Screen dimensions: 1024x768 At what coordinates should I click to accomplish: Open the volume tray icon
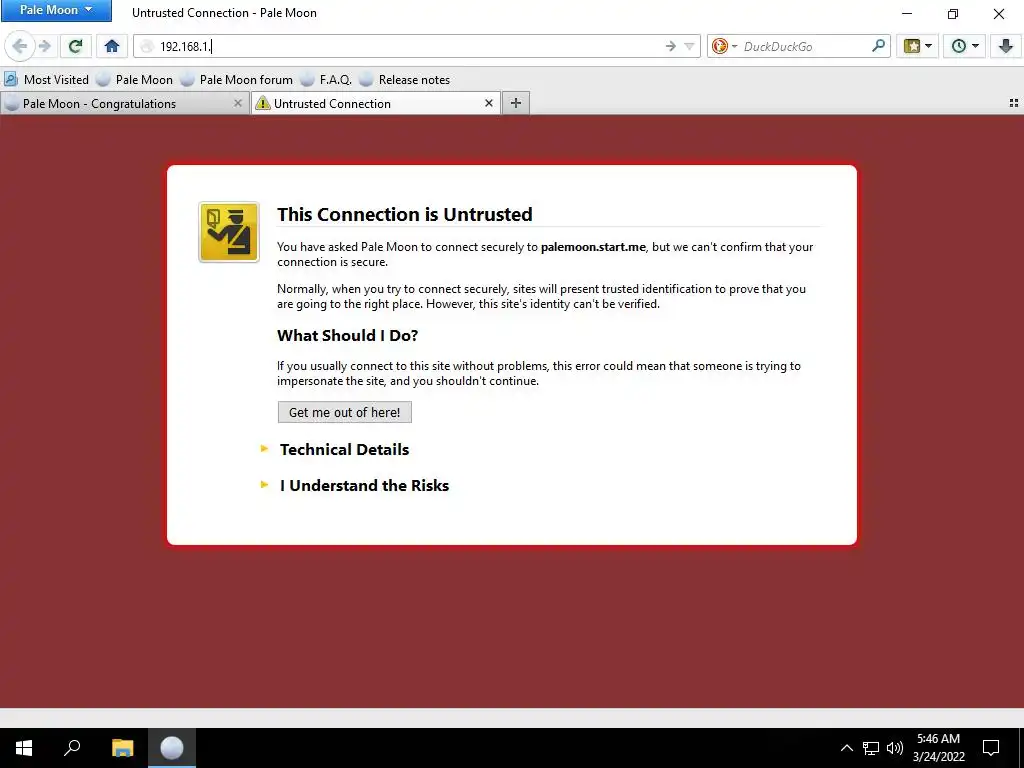895,748
